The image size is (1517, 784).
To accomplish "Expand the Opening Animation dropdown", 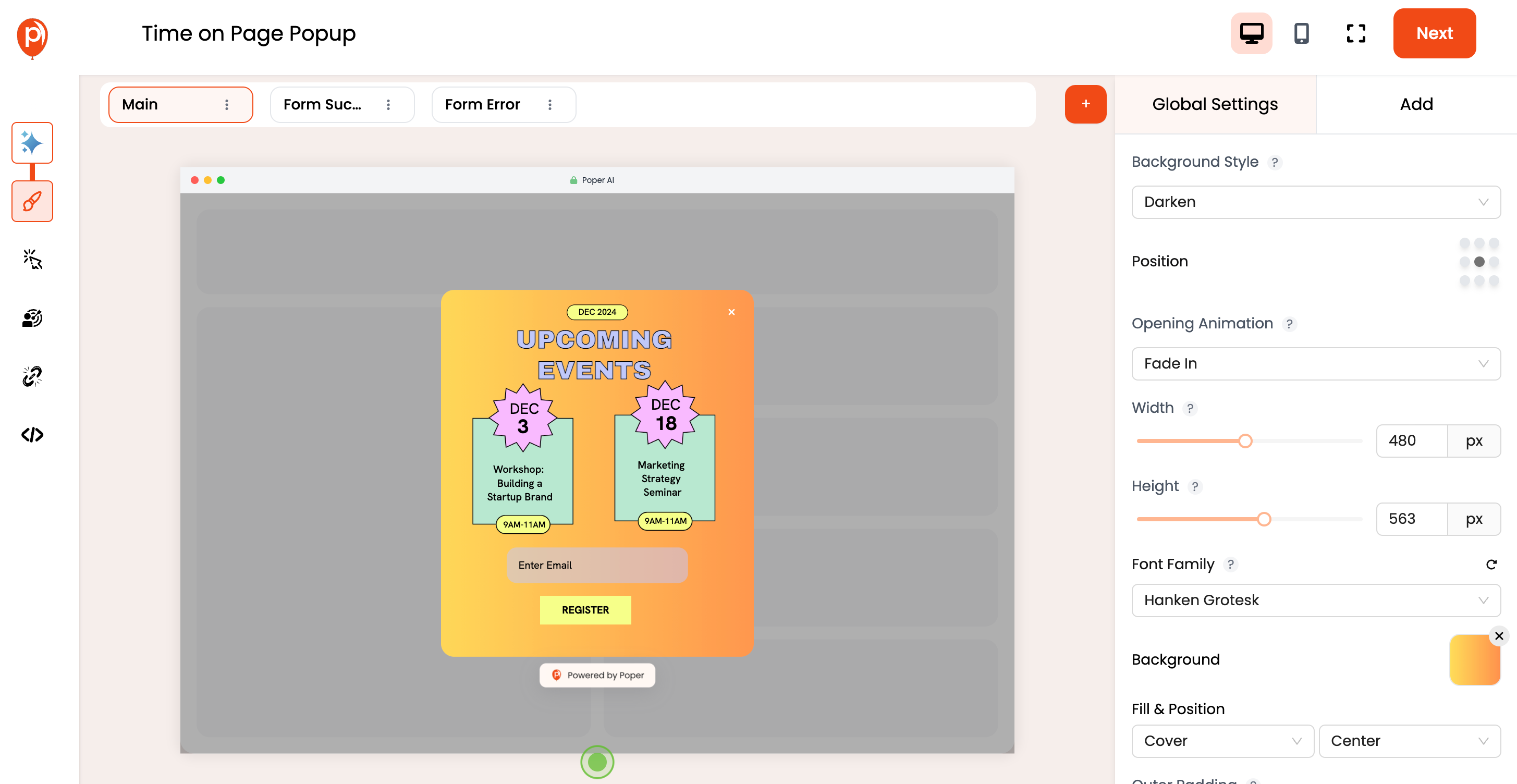I will click(1315, 363).
